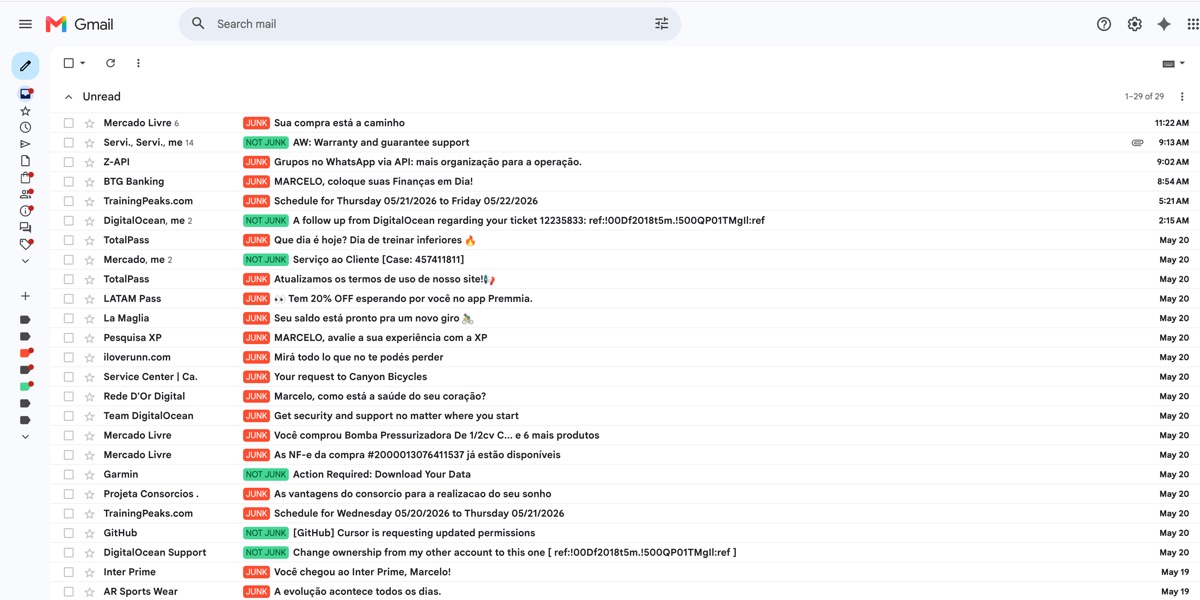Viewport: 1200px width, 600px height.
Task: Star the GitHub email
Action: [x=89, y=533]
